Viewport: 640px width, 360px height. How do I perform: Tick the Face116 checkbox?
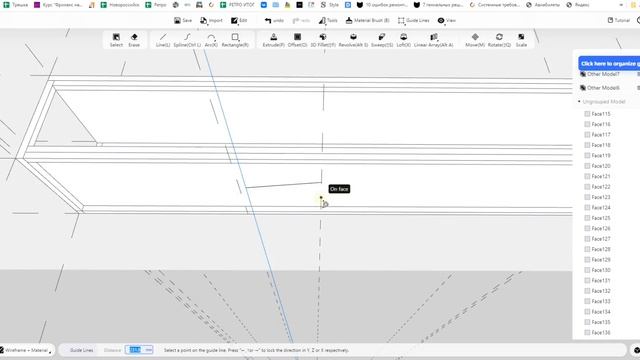point(587,124)
